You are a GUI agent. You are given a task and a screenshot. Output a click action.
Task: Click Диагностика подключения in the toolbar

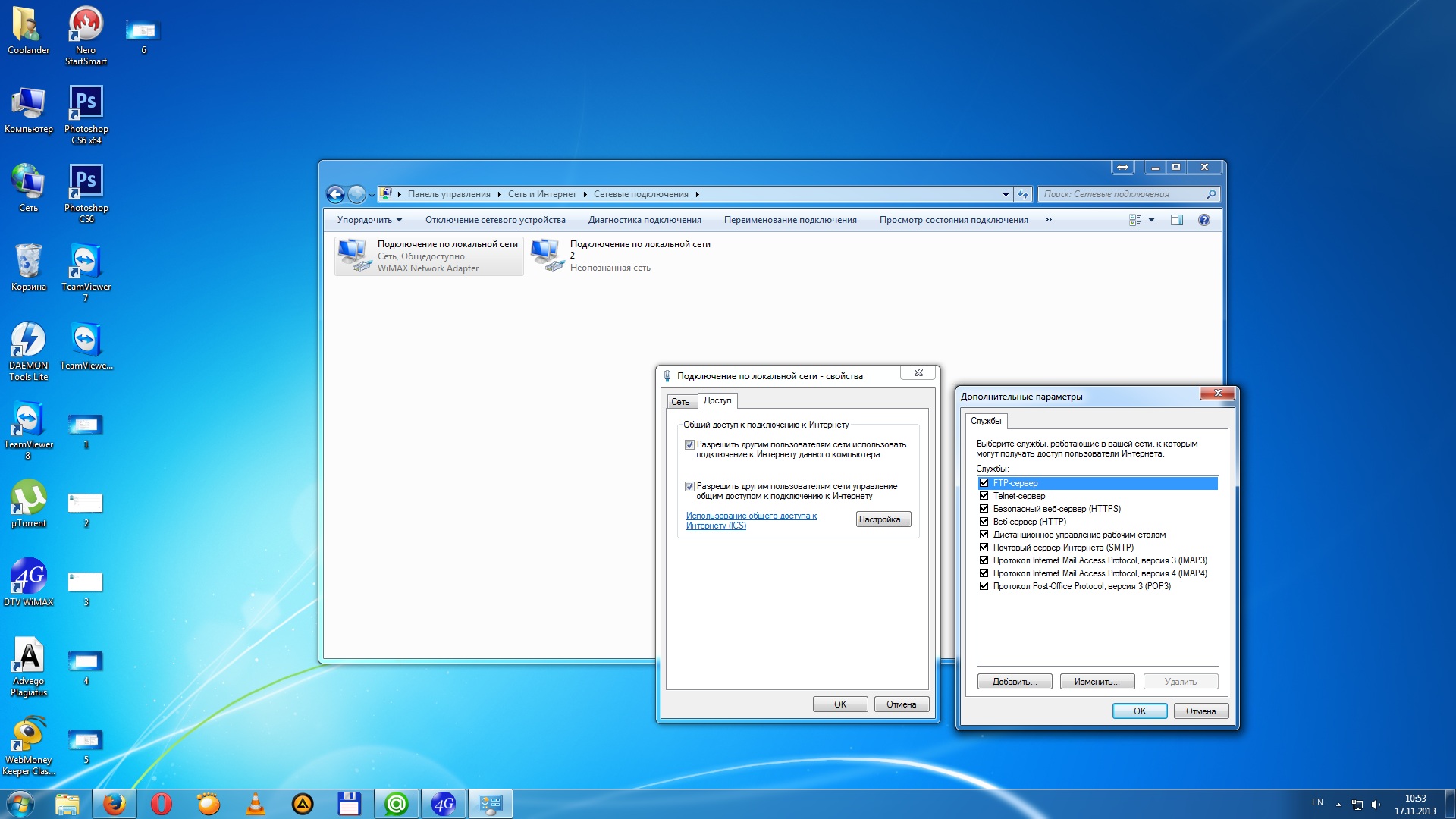[x=644, y=220]
